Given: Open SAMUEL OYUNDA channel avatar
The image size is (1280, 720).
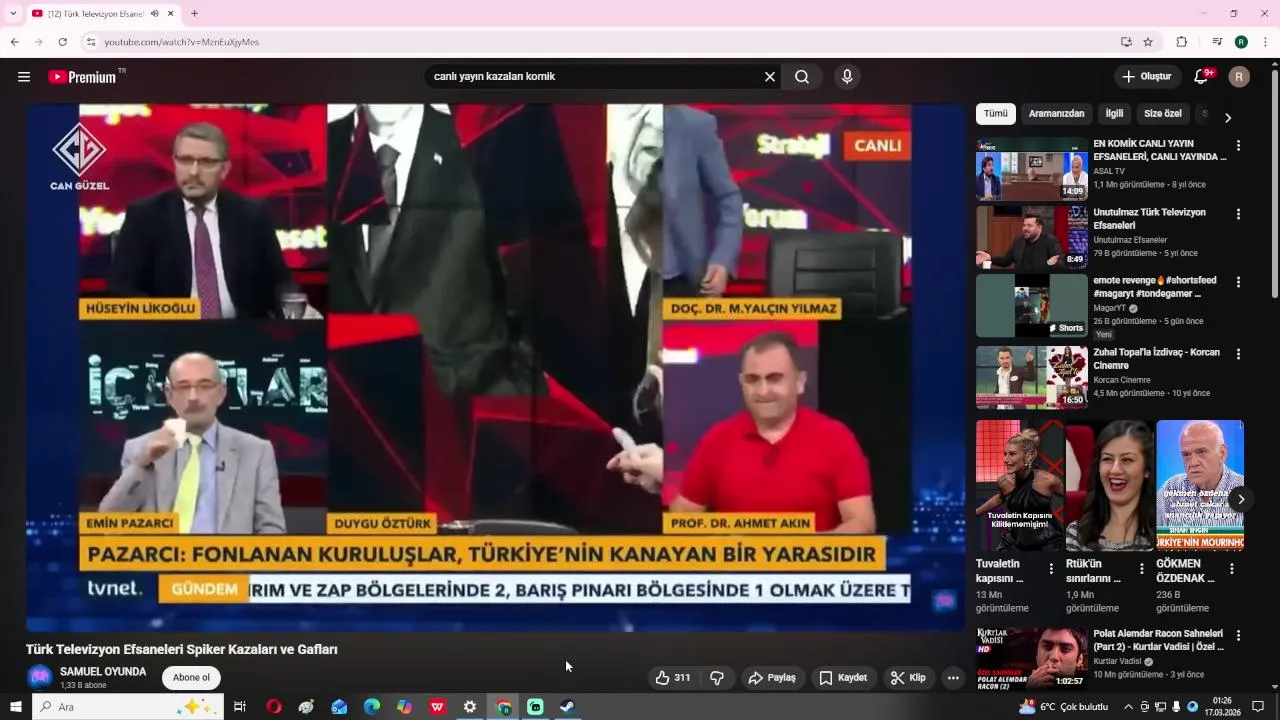Looking at the screenshot, I should click(40, 677).
